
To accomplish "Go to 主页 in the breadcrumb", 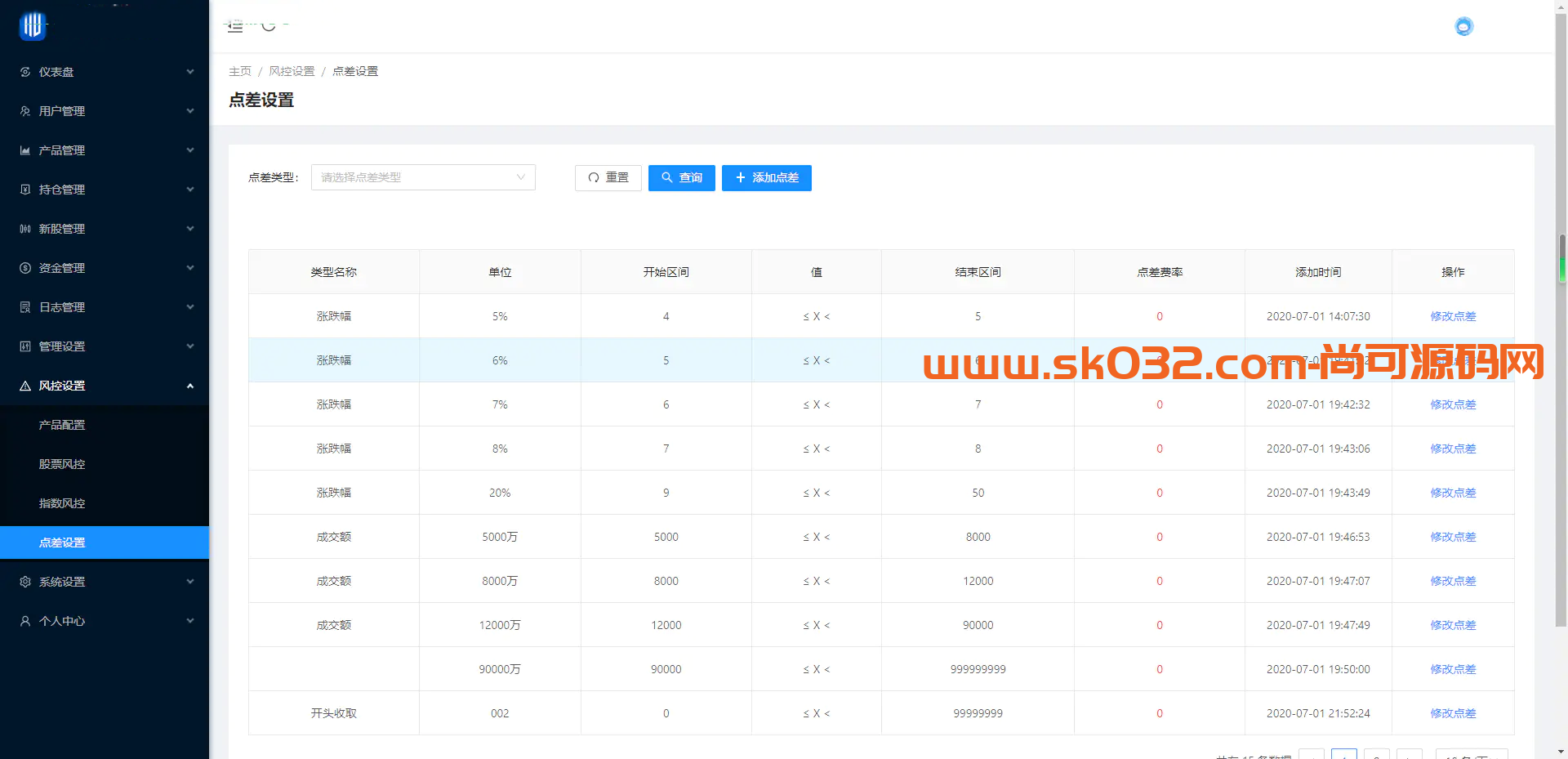I will click(240, 71).
